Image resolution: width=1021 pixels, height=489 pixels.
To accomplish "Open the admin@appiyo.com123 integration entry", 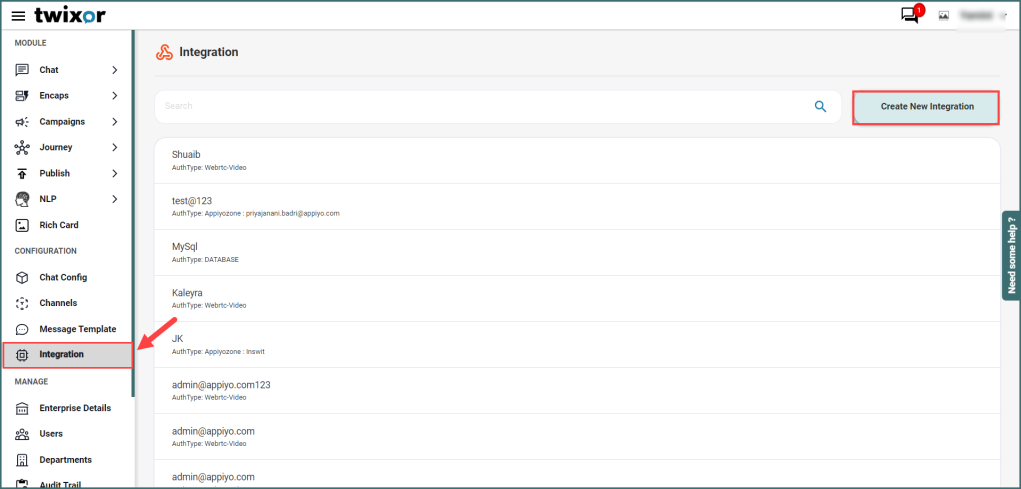I will point(577,391).
